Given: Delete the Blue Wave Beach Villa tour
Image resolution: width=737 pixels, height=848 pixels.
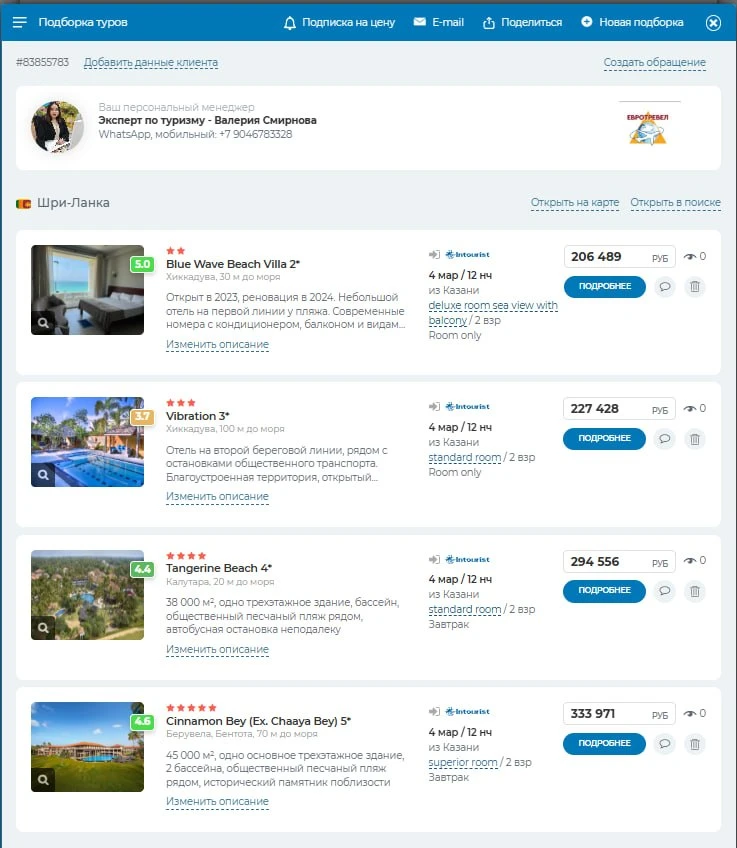Looking at the screenshot, I should [695, 287].
